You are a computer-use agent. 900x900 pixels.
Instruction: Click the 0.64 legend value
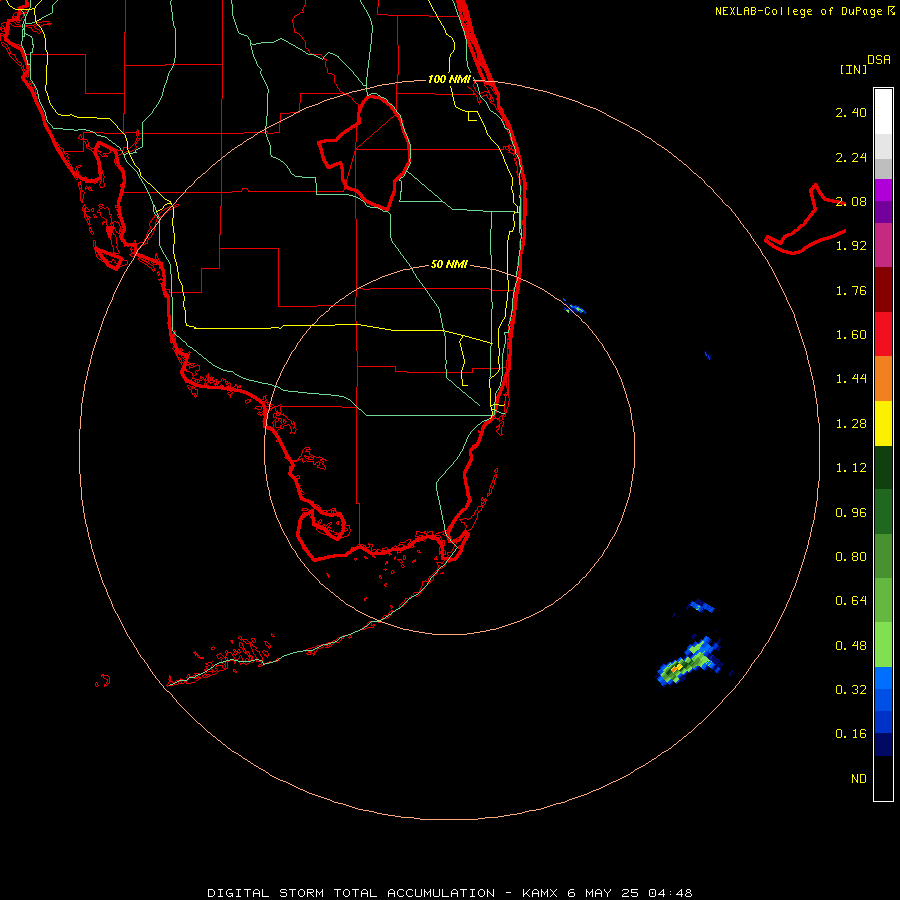tap(851, 601)
